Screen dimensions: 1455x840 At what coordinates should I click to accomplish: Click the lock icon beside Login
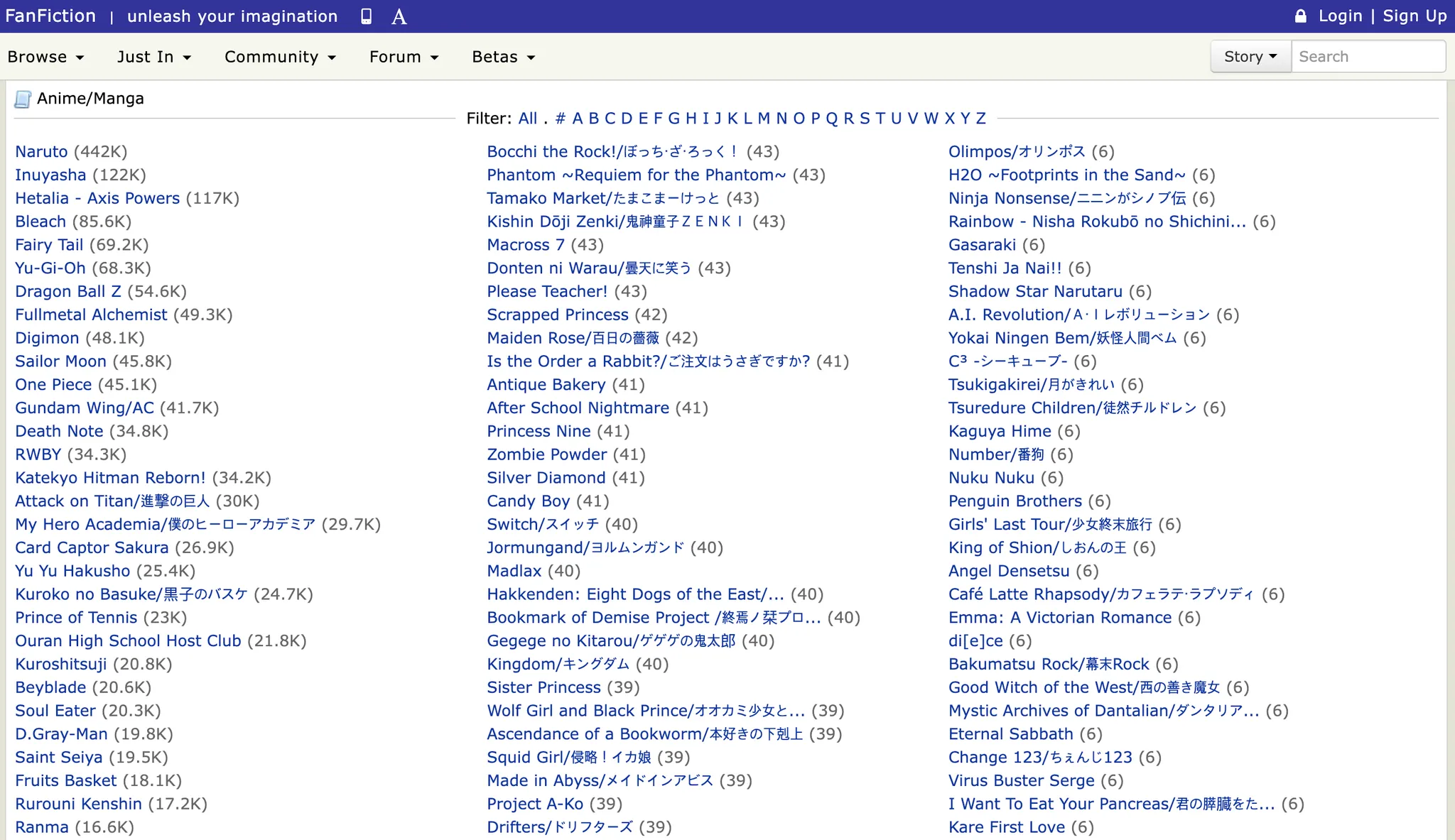[1300, 16]
